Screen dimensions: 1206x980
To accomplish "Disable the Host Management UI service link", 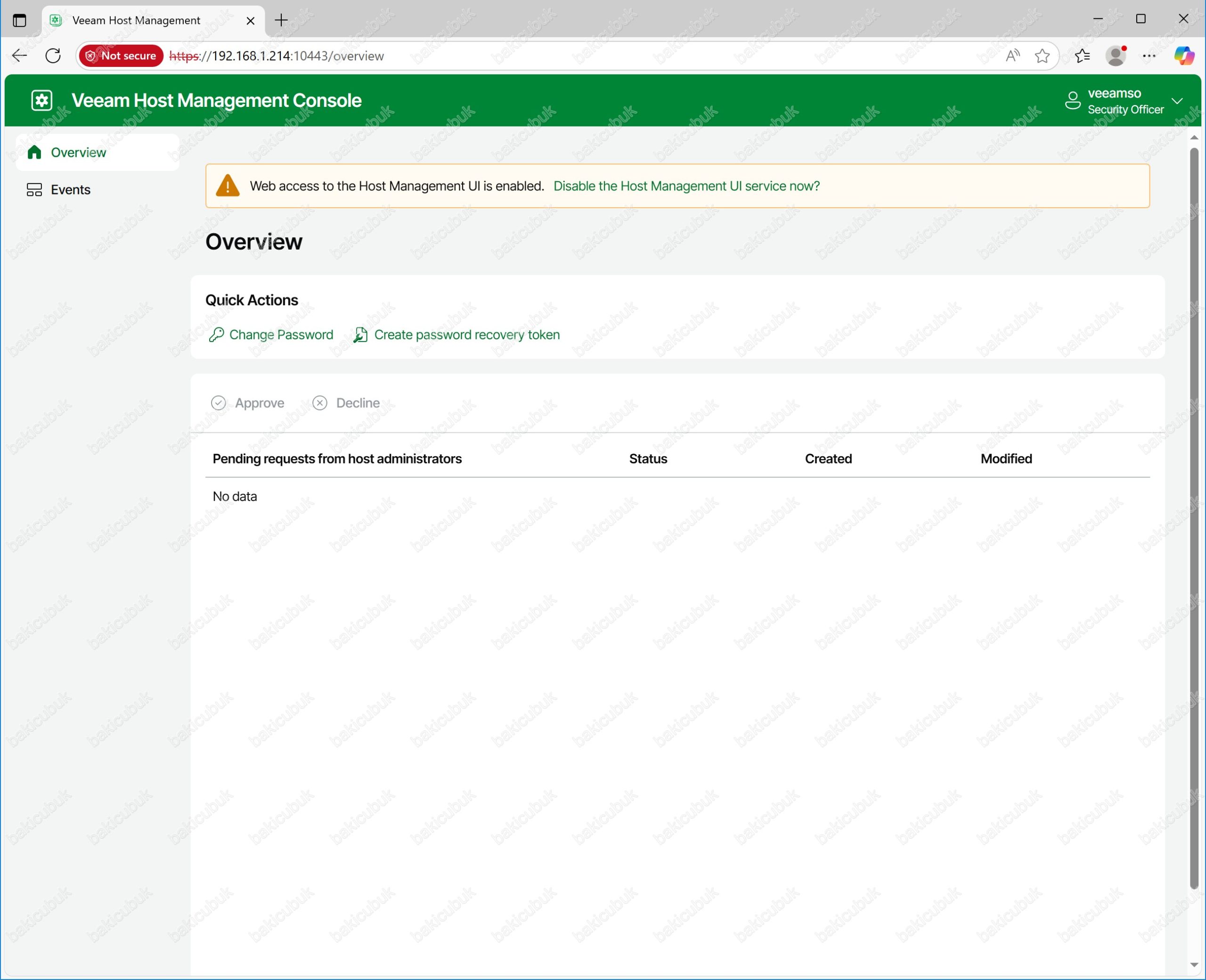I will point(686,186).
